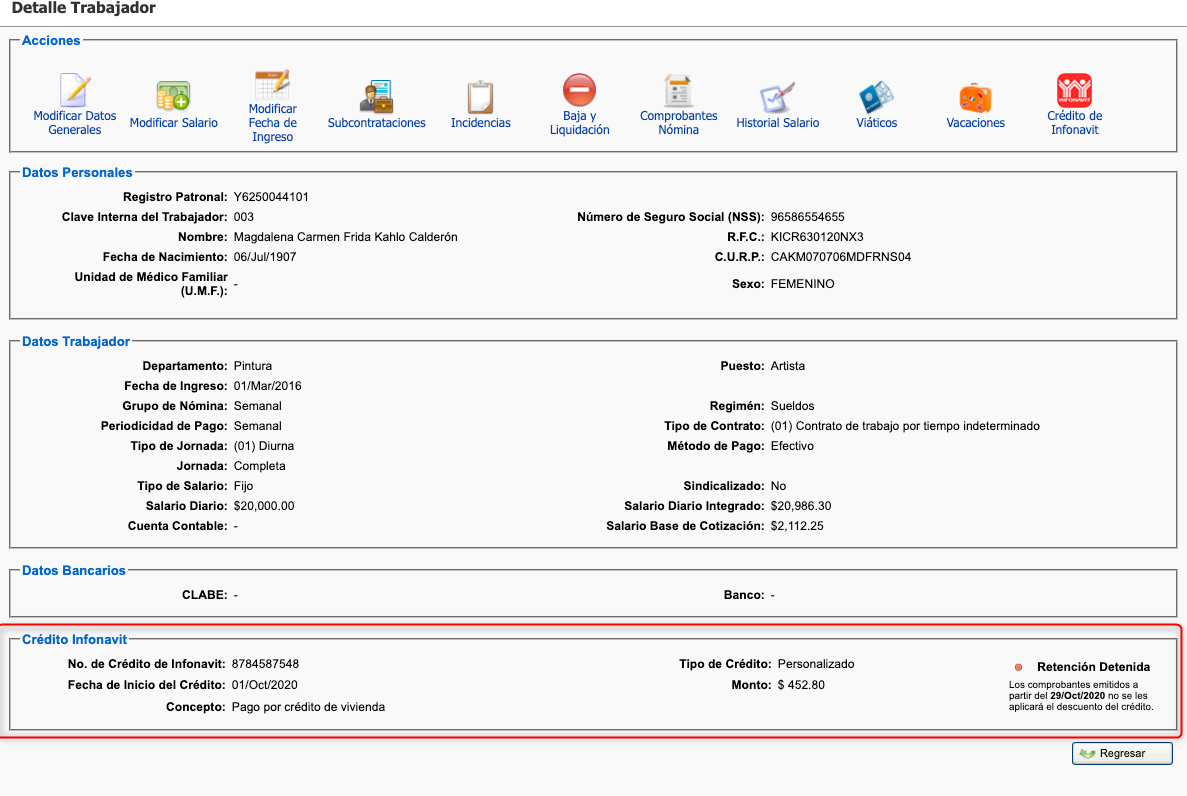Click the red Retención Detenida status dot
Image resolution: width=1187 pixels, height=796 pixels.
1018,667
